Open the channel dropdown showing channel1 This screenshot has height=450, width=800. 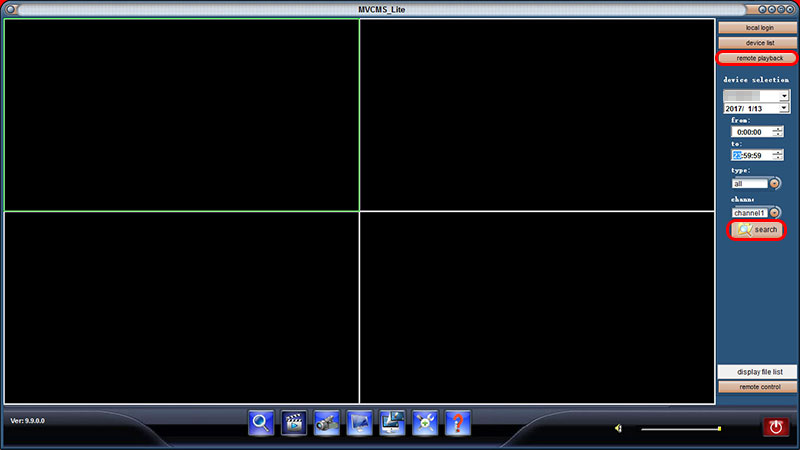point(774,212)
